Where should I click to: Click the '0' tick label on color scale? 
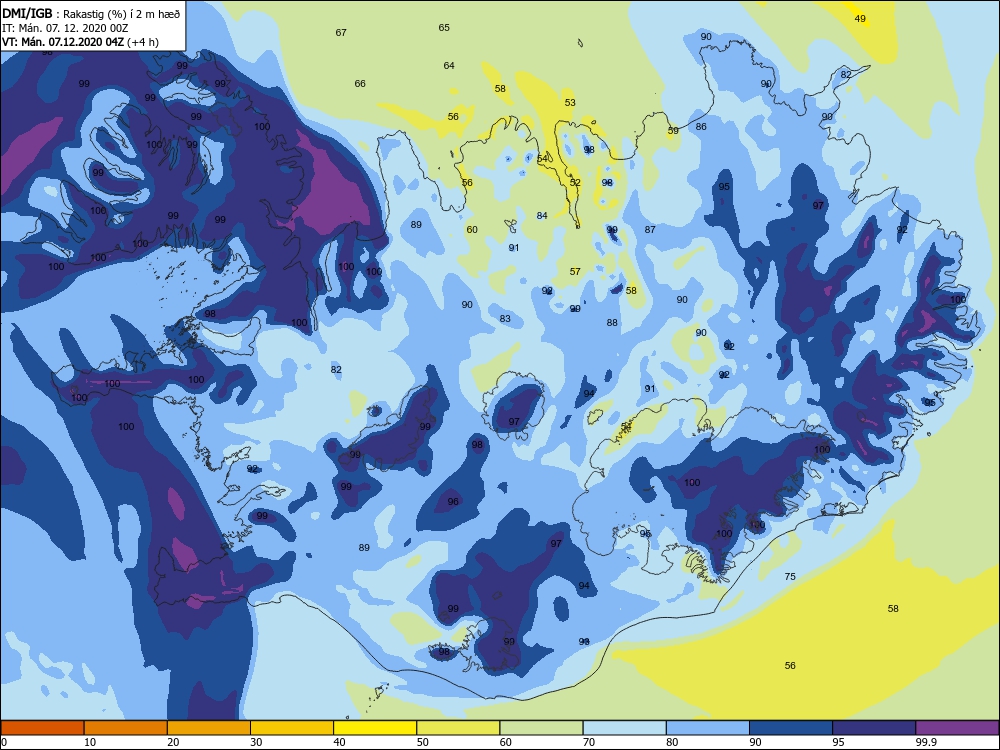point(4,742)
